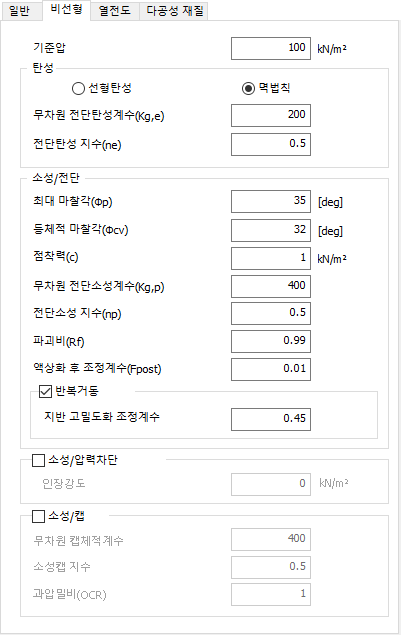Open the 열전도 tab

[x=115, y=11]
